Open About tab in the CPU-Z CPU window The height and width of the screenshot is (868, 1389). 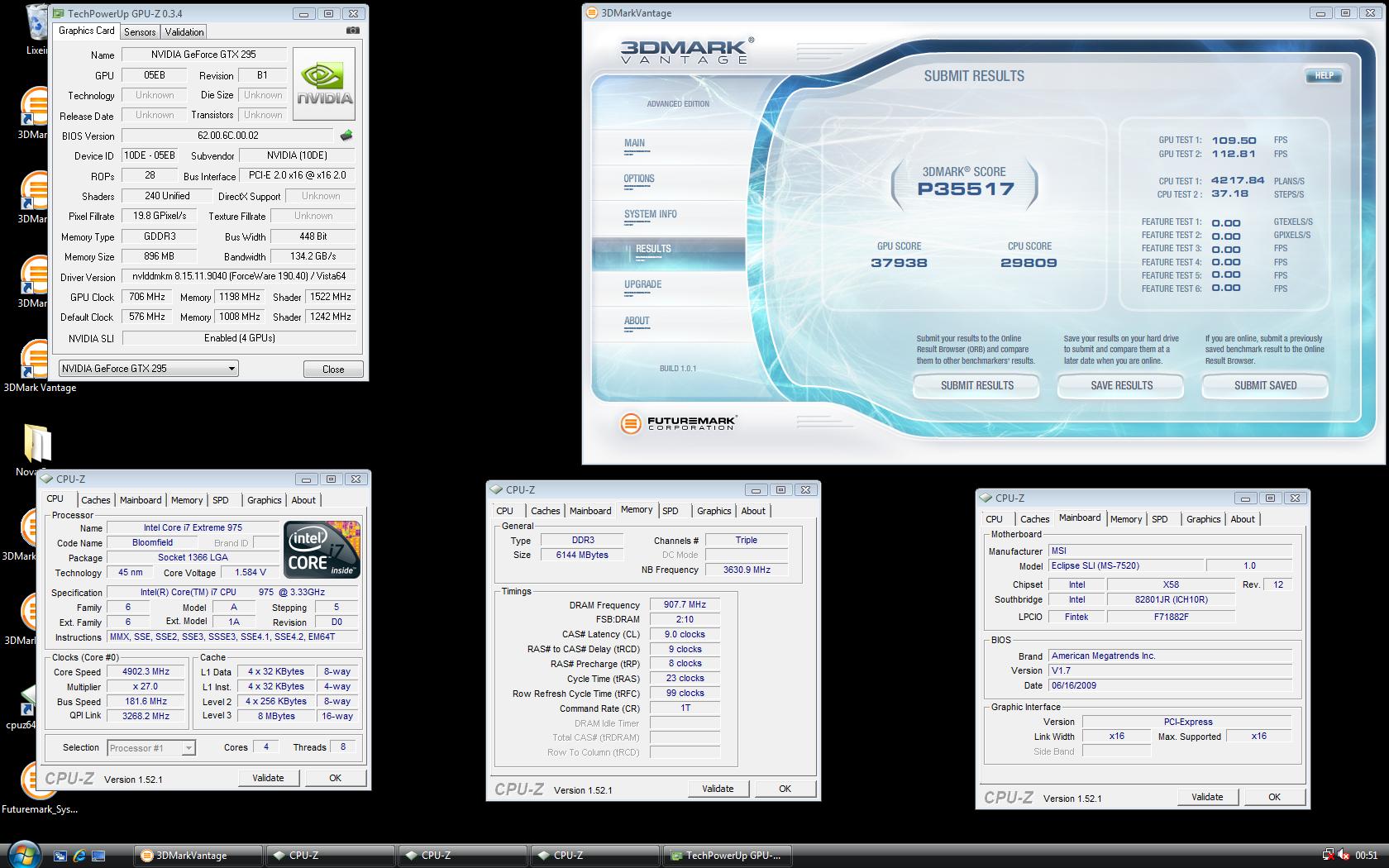click(x=303, y=500)
